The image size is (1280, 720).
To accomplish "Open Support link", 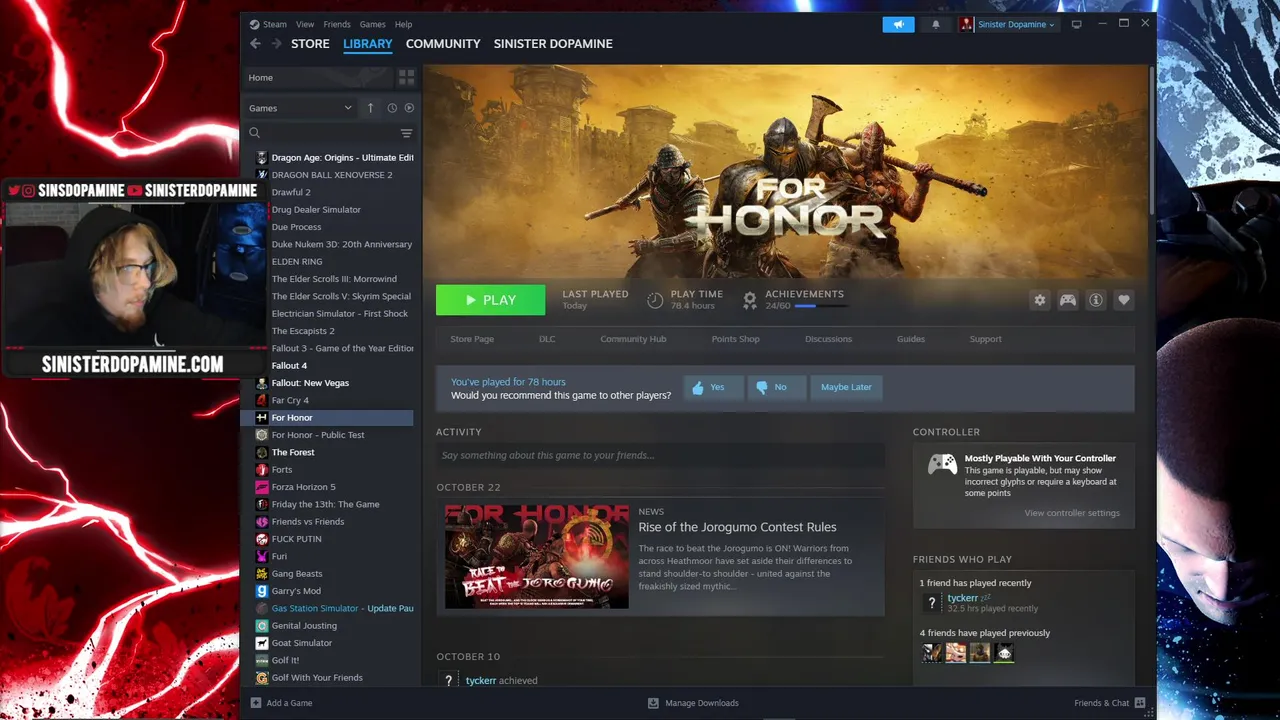I will point(985,339).
